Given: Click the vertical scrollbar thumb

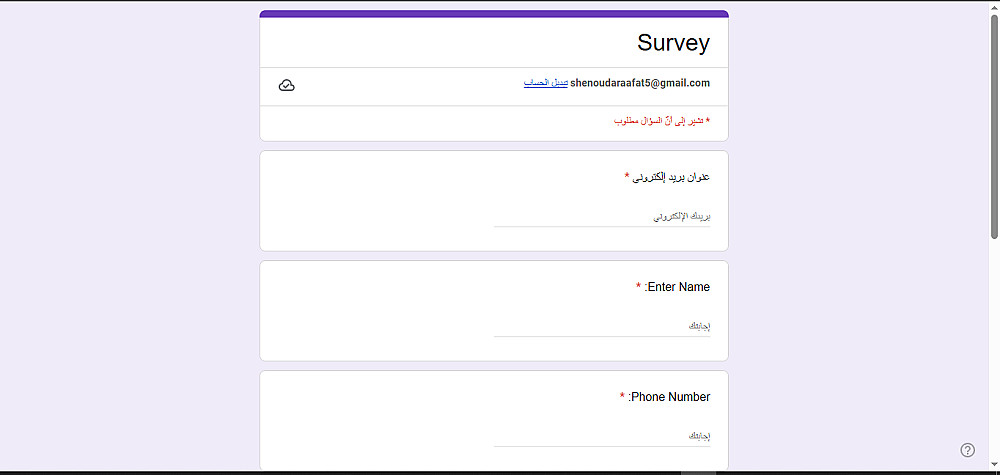Looking at the screenshot, I should tap(994, 125).
